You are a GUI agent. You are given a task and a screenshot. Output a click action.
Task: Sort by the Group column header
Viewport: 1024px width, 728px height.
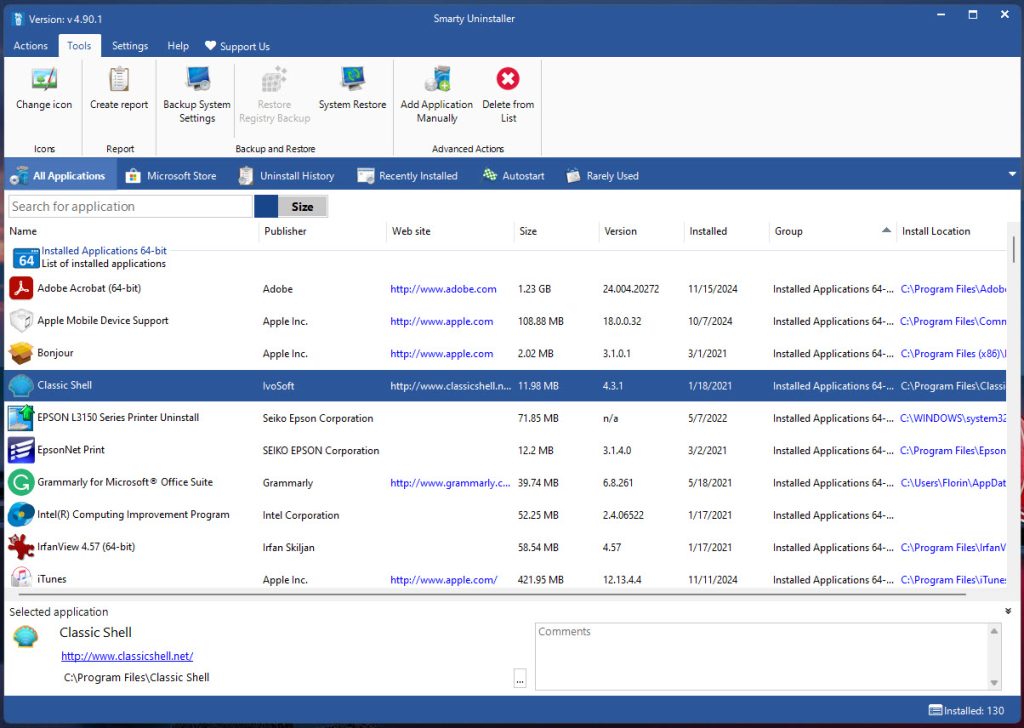(833, 231)
